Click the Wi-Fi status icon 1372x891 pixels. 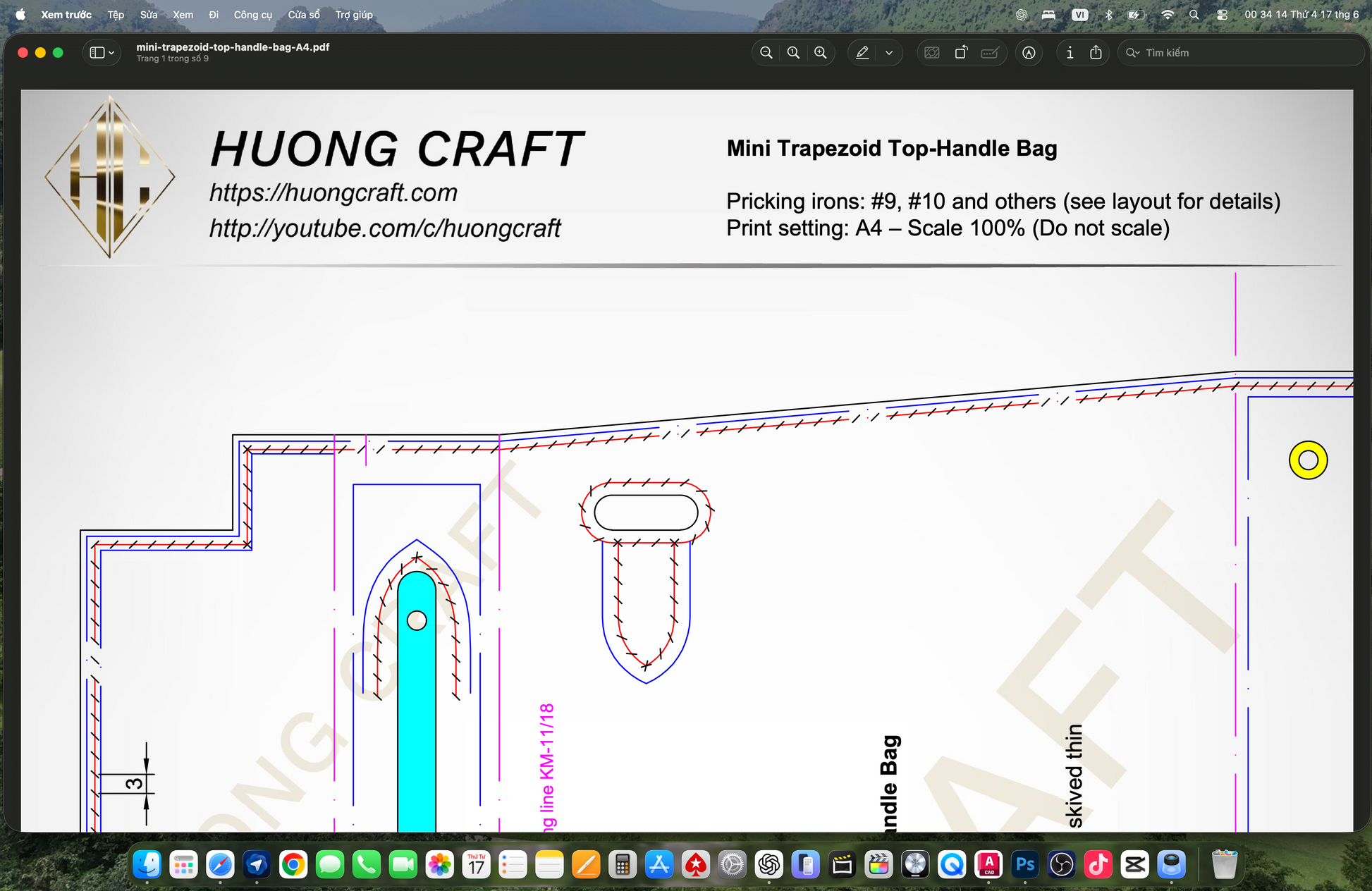[x=1168, y=15]
